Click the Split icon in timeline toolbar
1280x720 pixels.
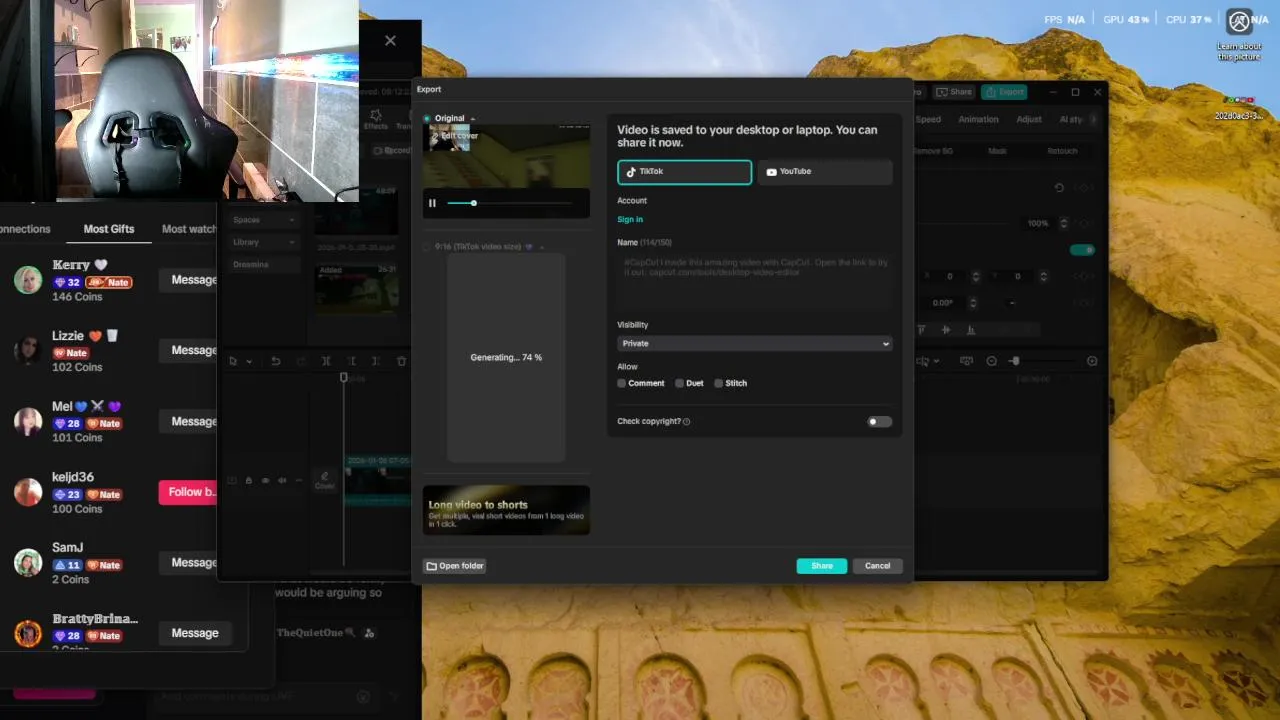click(326, 361)
